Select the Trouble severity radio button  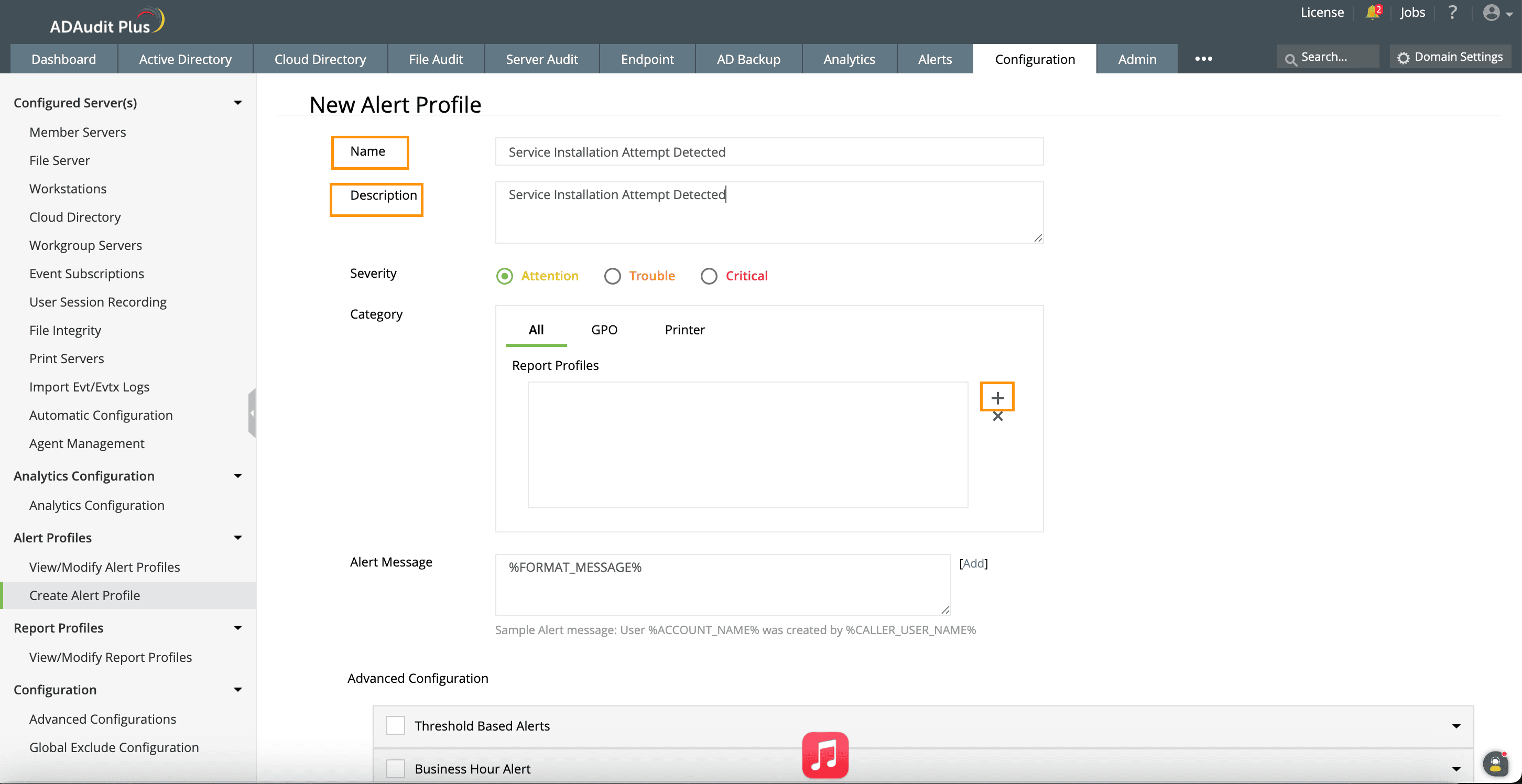tap(612, 276)
